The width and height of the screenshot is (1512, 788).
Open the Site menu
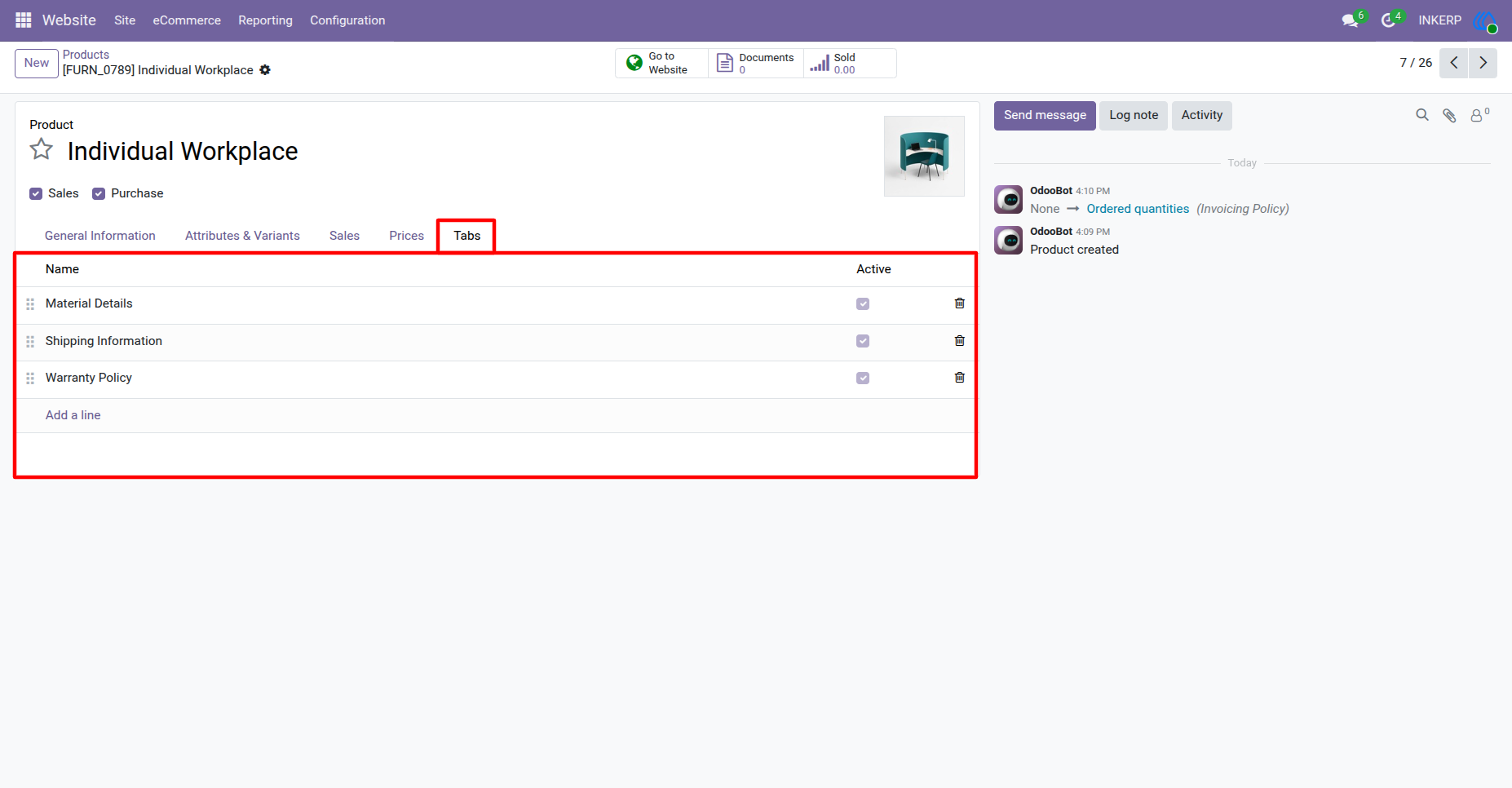[x=125, y=20]
